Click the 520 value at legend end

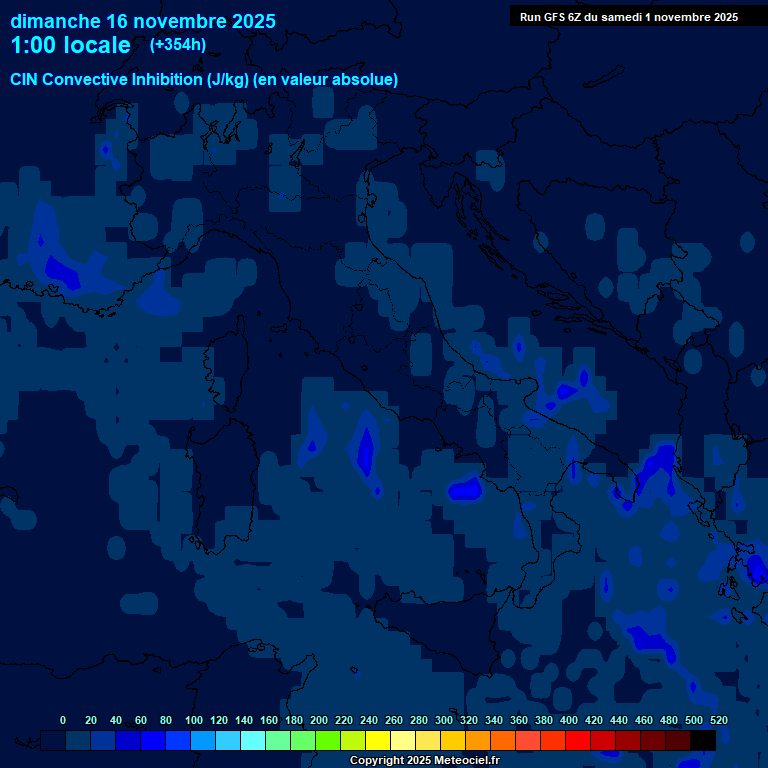(x=718, y=720)
